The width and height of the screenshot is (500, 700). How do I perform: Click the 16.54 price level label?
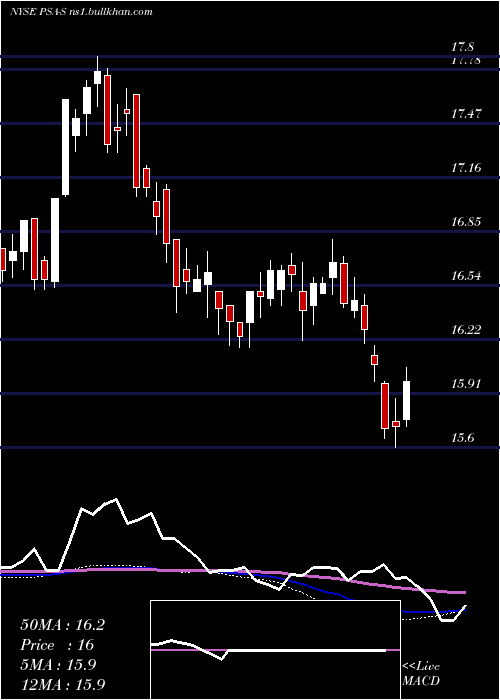pos(467,276)
